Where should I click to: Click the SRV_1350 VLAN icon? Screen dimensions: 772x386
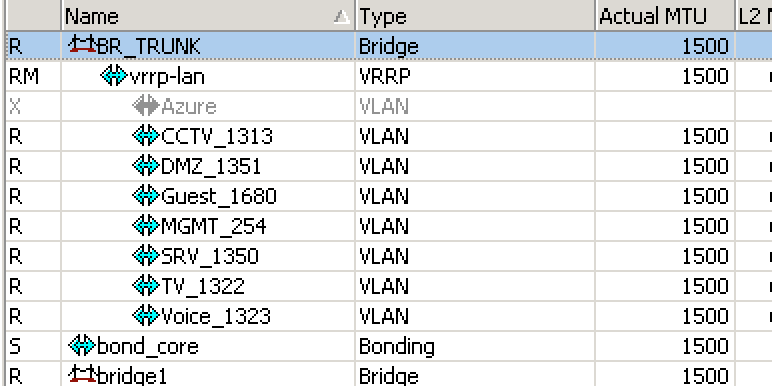[x=146, y=256]
